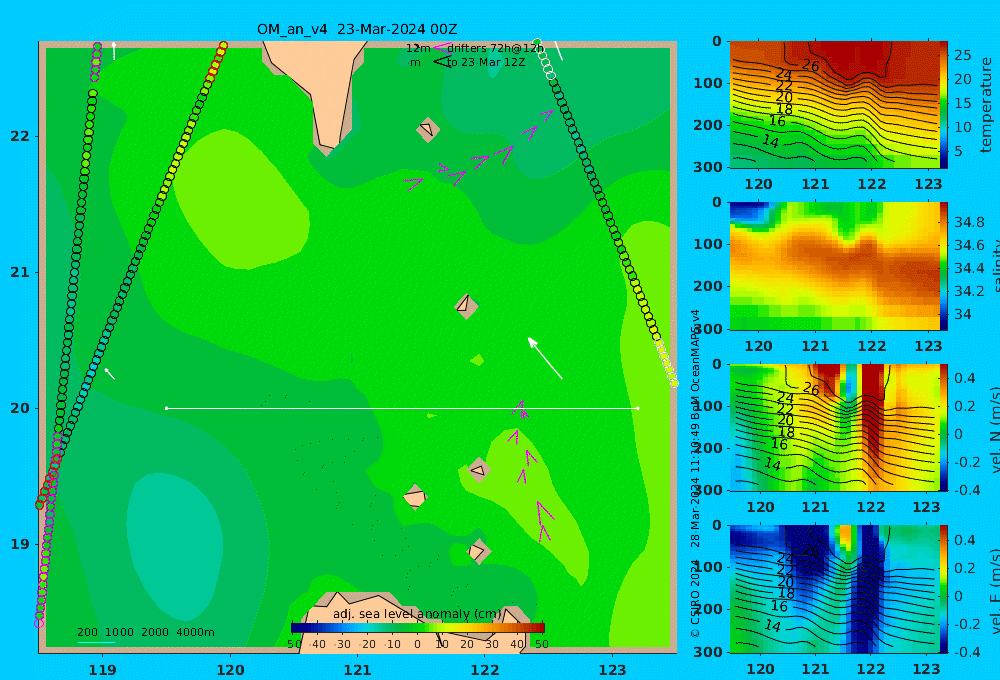
Task: Click the island near 121.9E 20.8N
Action: tap(466, 306)
